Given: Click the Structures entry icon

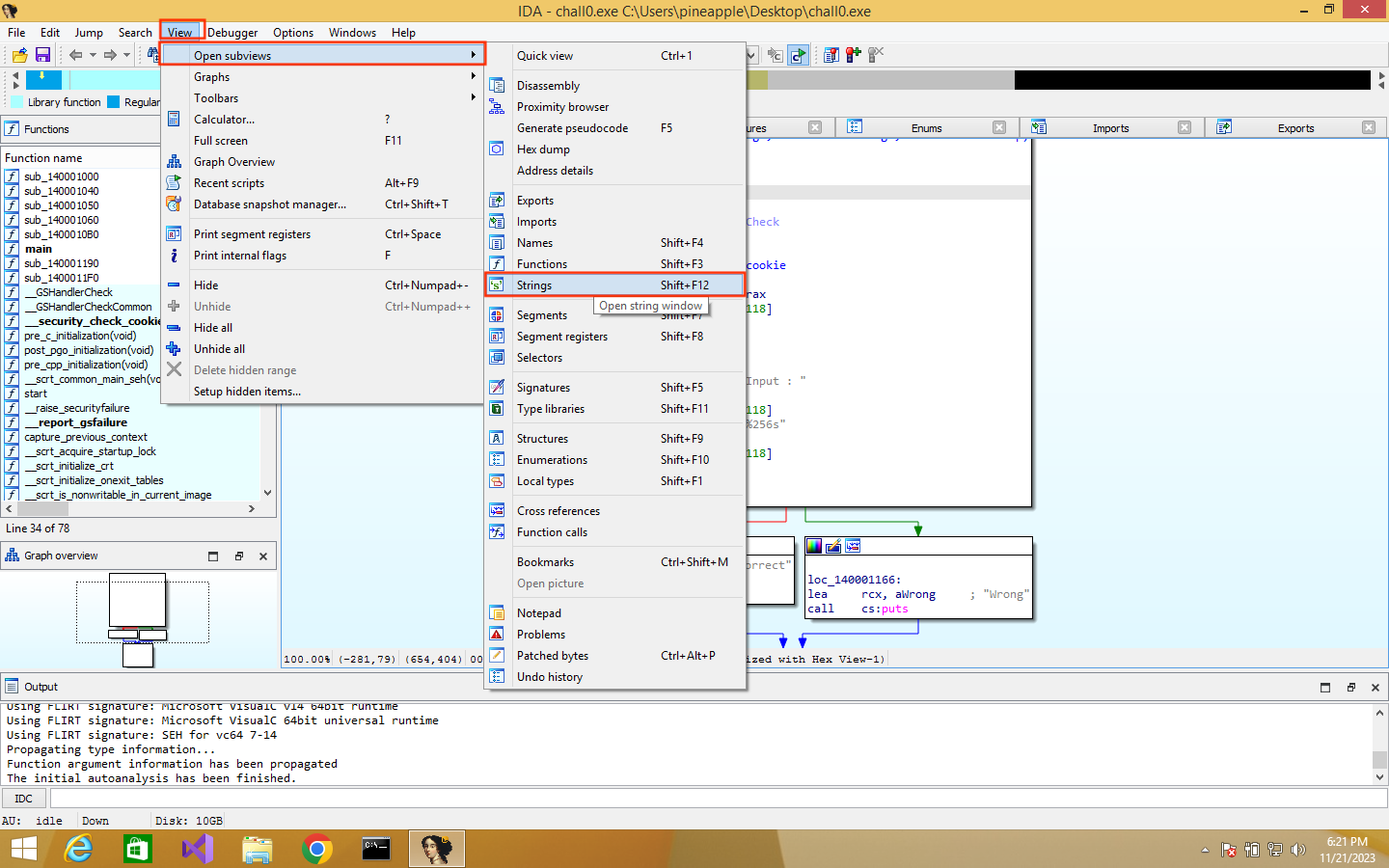Looking at the screenshot, I should coord(497,438).
